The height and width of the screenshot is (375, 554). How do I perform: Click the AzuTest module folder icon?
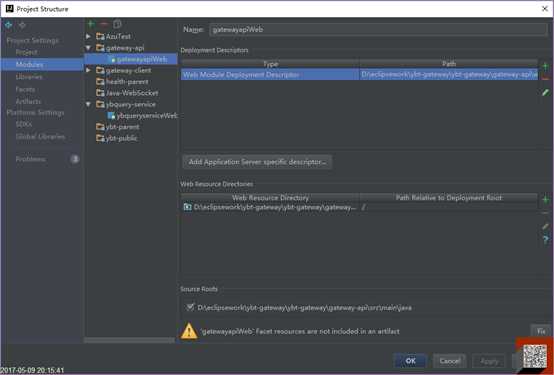click(x=100, y=36)
